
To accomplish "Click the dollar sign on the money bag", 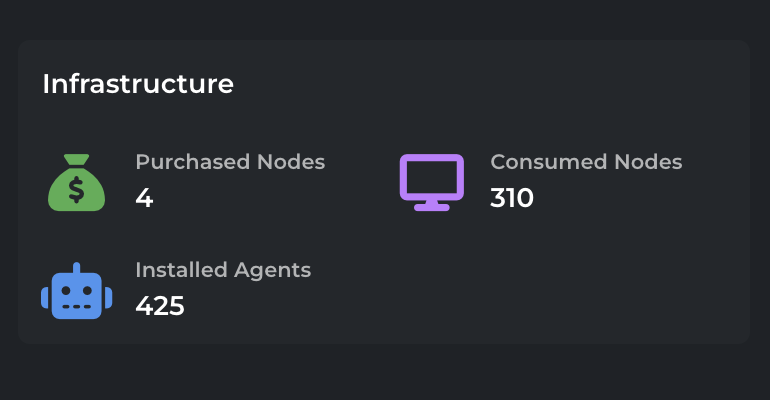I will 76,191.
